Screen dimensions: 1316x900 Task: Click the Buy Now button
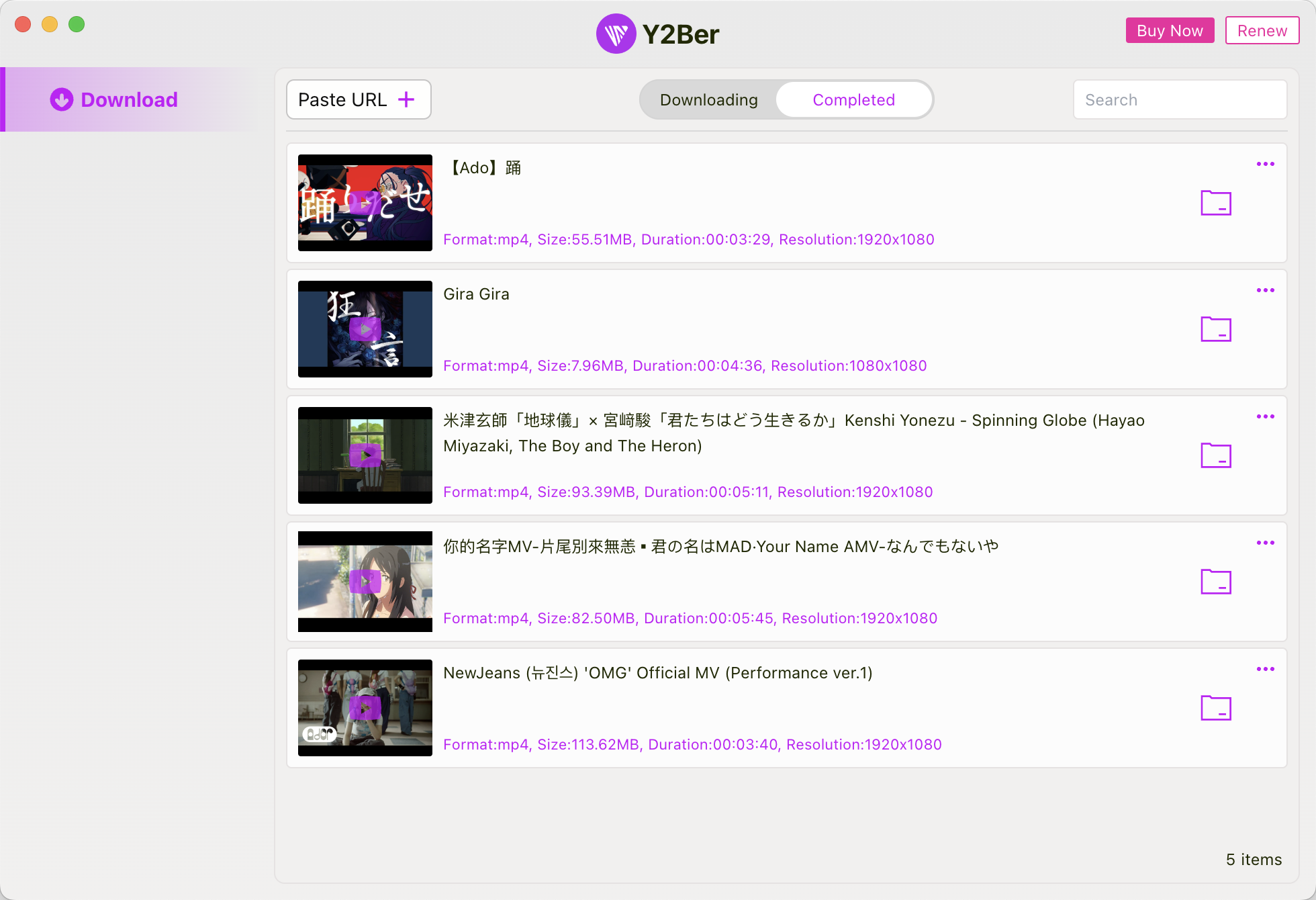tap(1170, 31)
